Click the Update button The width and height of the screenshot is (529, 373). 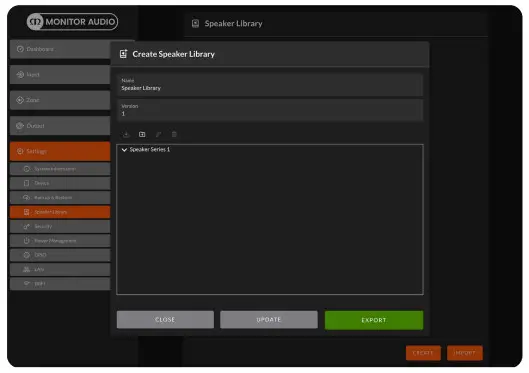pos(269,319)
